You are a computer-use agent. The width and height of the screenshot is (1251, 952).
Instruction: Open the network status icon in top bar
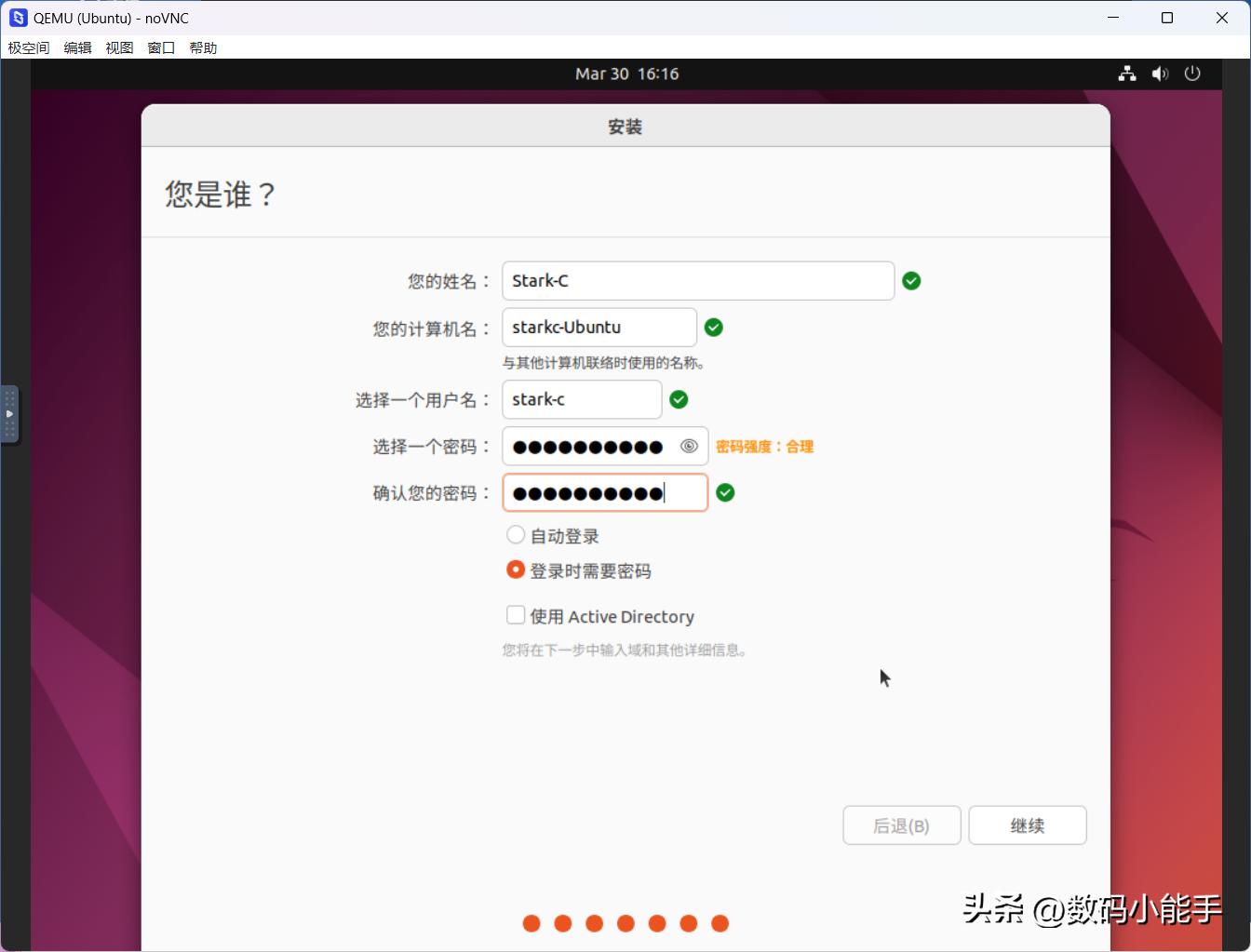pos(1127,74)
